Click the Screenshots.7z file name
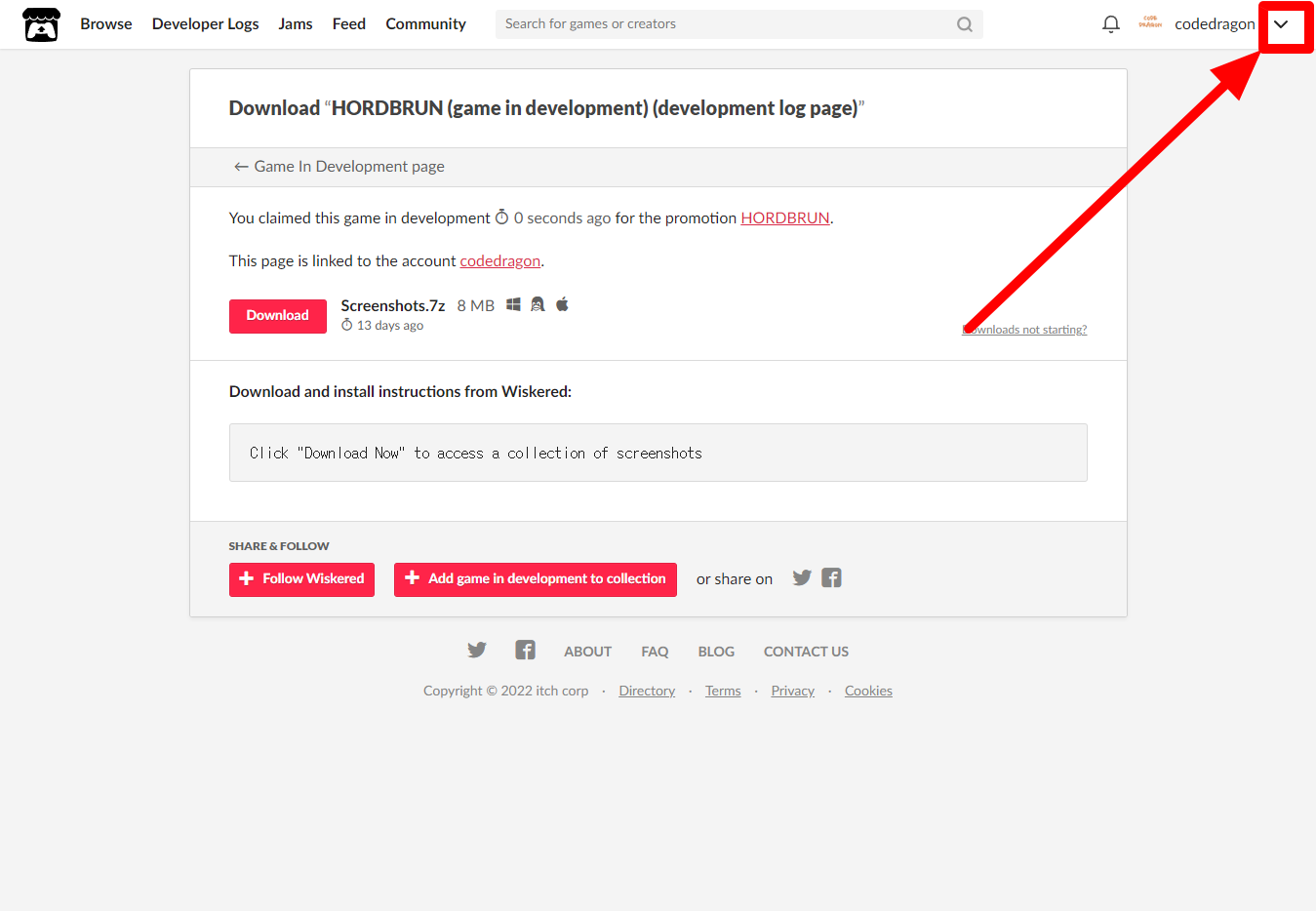The width and height of the screenshot is (1316, 911). pyautogui.click(x=393, y=306)
